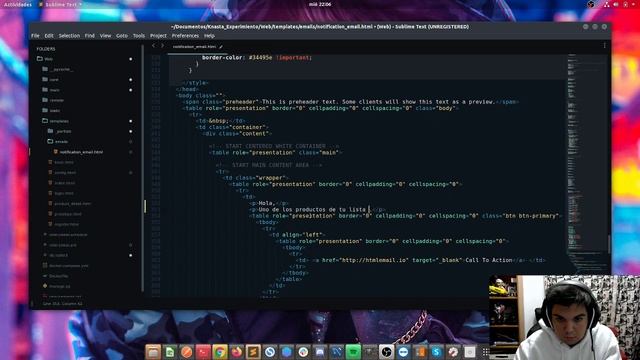This screenshot has height=360, width=640.
Task: Open the Sublime Text app menu in top bar
Action: click(x=60, y=4)
